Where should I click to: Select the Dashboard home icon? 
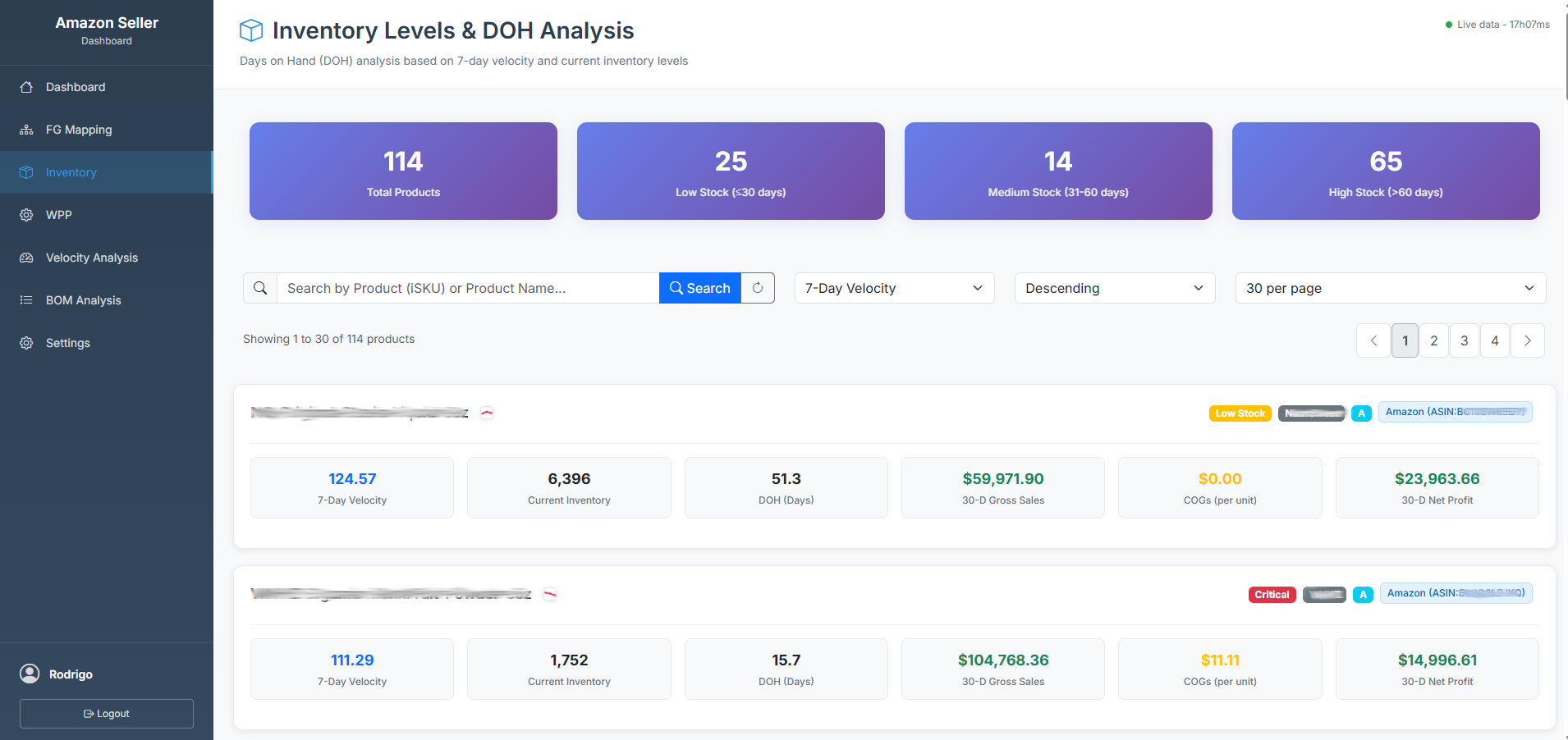(27, 87)
